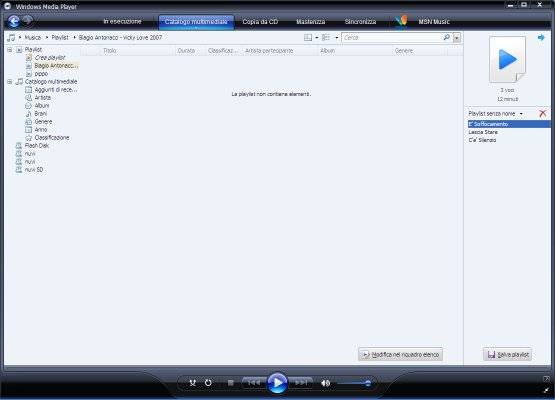Select the 'Biagio Antonacc...' playlist
Image resolution: width=555 pixels, height=400 pixels.
(56, 65)
